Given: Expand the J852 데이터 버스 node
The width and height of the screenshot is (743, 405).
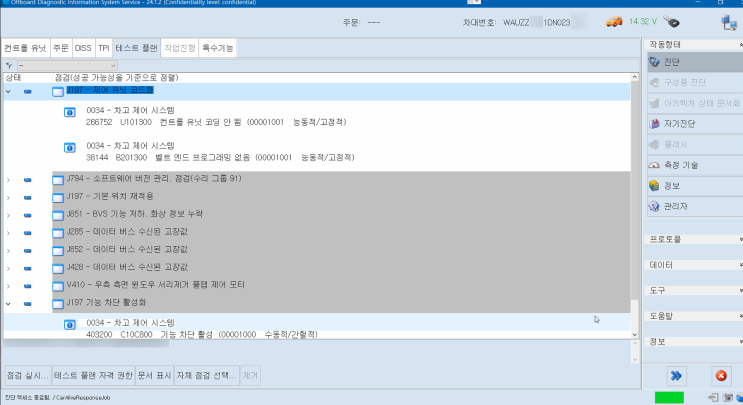Looking at the screenshot, I should coord(8,251).
